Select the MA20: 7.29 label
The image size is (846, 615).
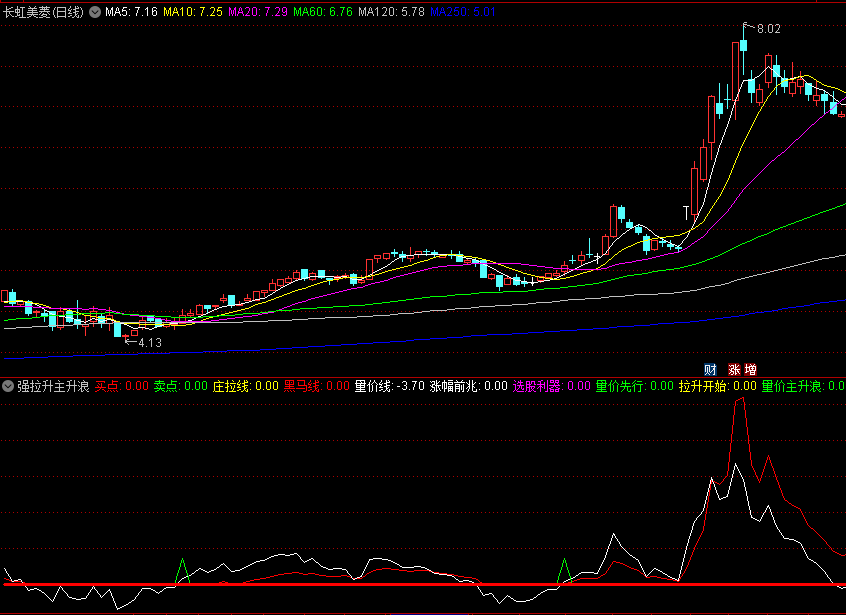258,12
